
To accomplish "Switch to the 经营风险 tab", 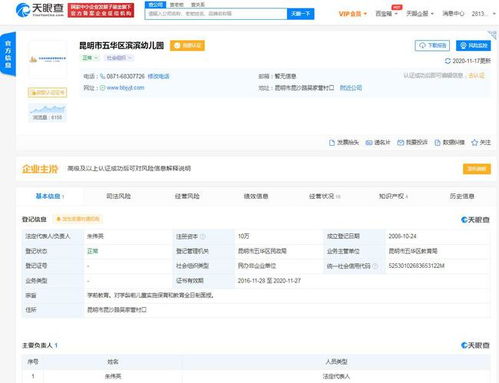I will [187, 196].
